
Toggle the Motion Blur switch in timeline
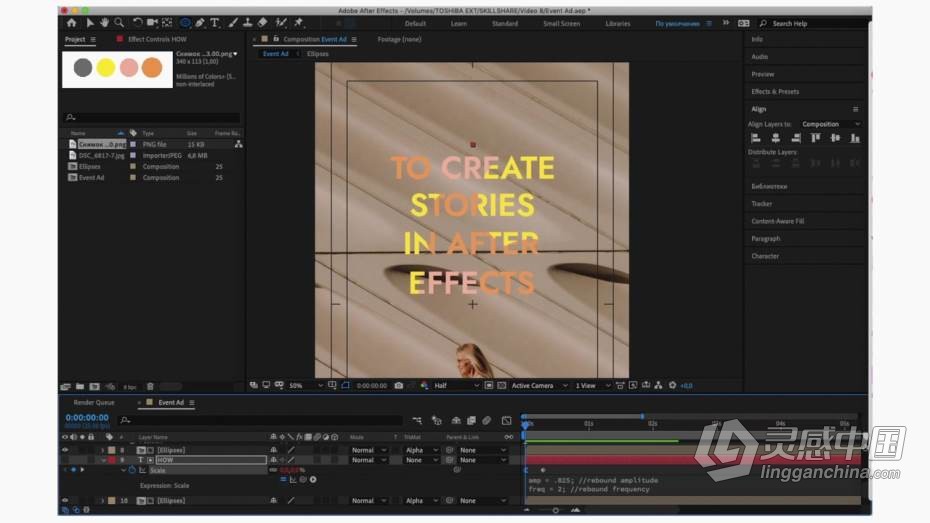pyautogui.click(x=486, y=420)
